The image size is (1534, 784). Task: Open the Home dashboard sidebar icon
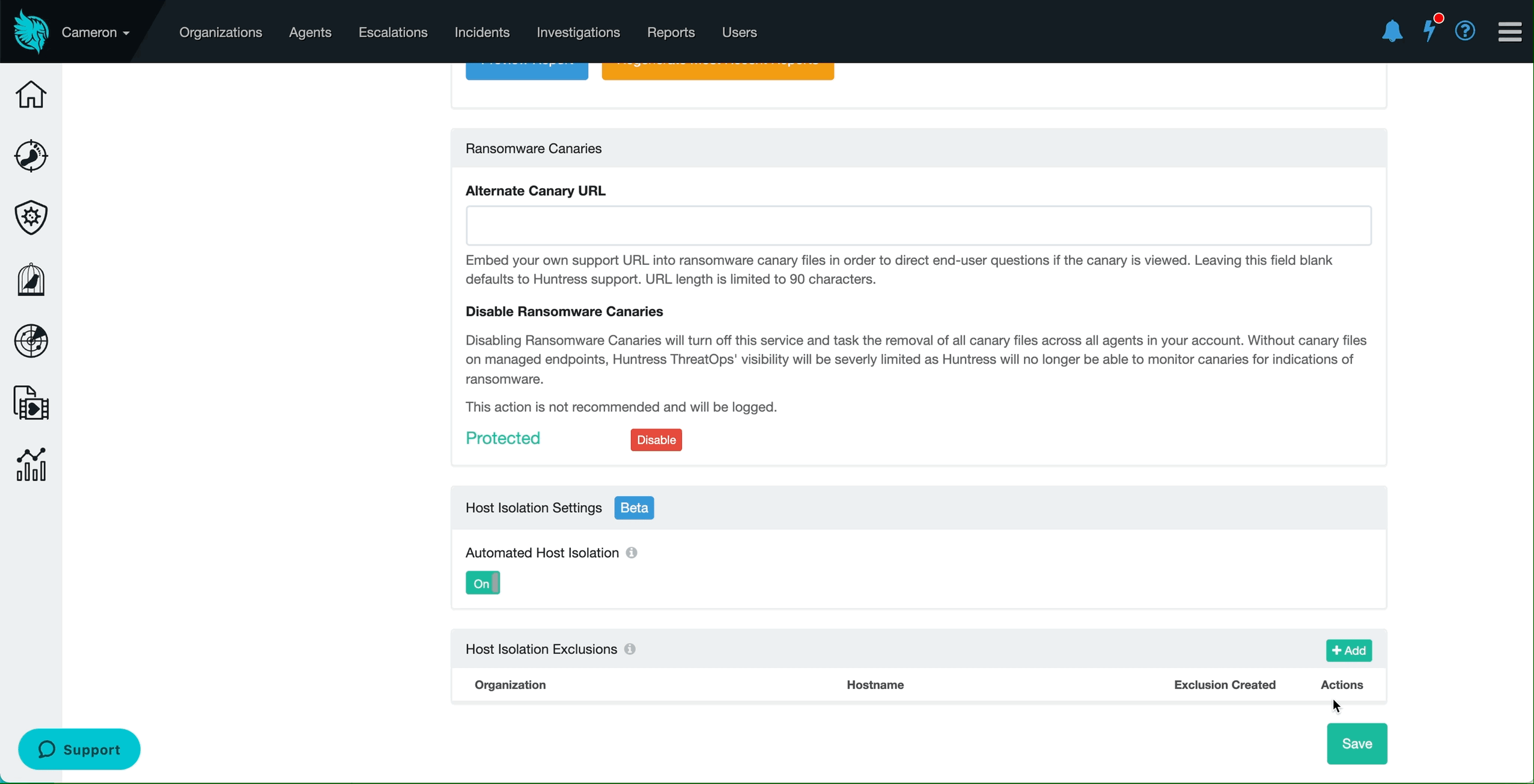coord(31,94)
